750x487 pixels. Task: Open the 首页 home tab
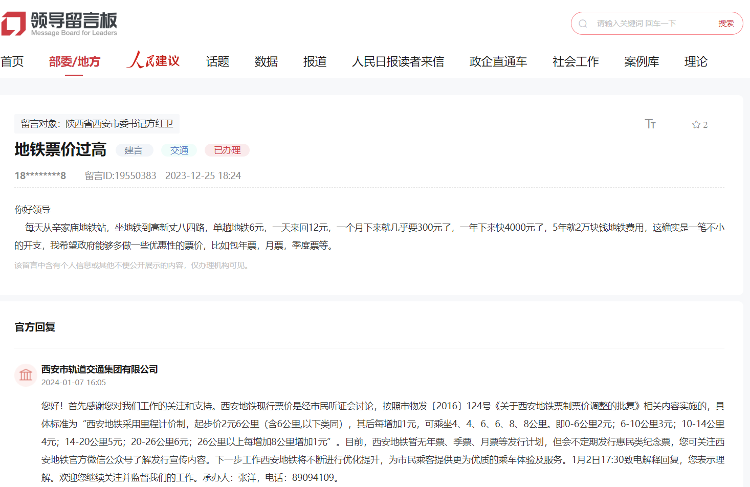(12, 62)
